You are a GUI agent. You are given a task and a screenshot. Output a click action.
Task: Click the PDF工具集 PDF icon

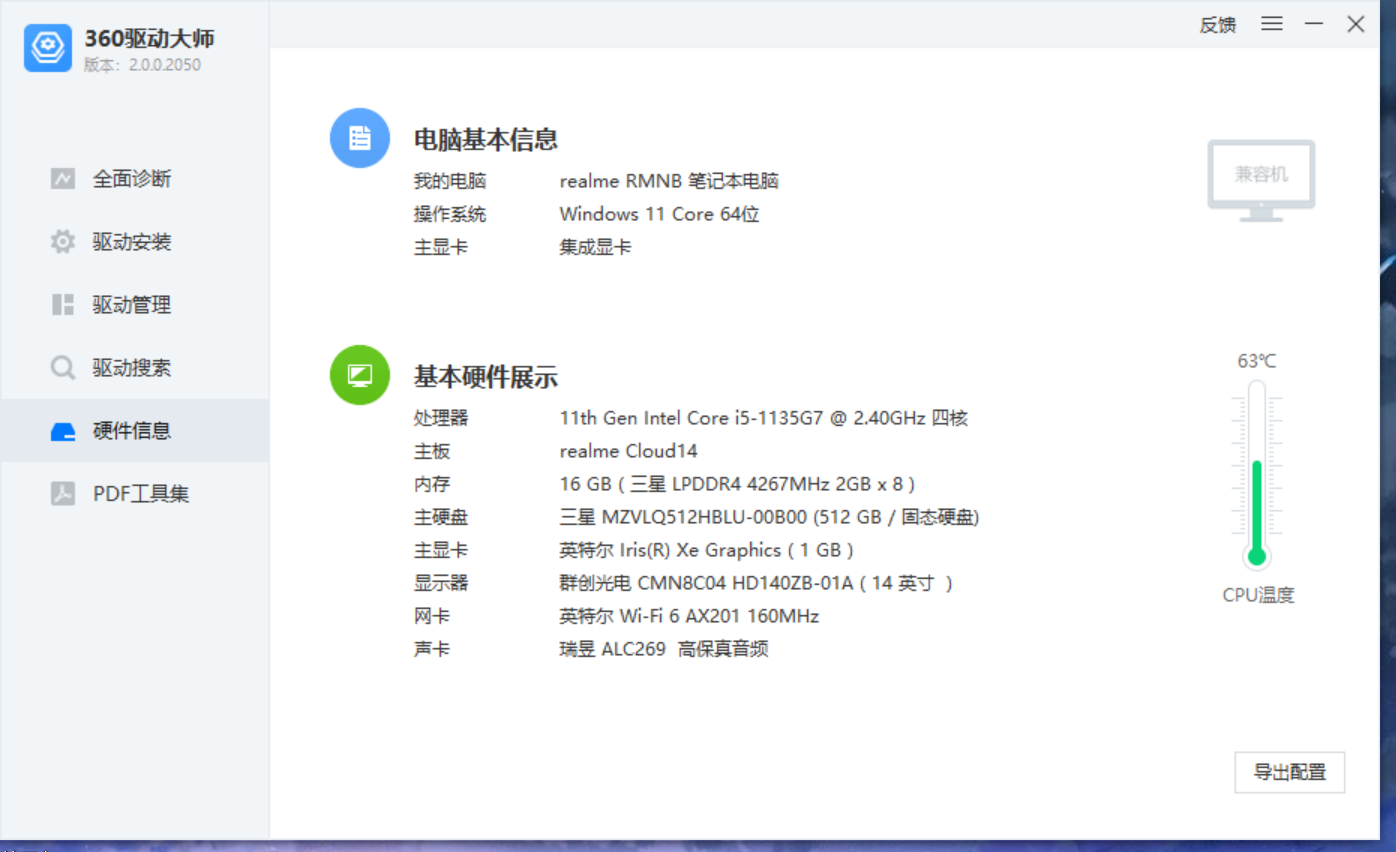(63, 494)
